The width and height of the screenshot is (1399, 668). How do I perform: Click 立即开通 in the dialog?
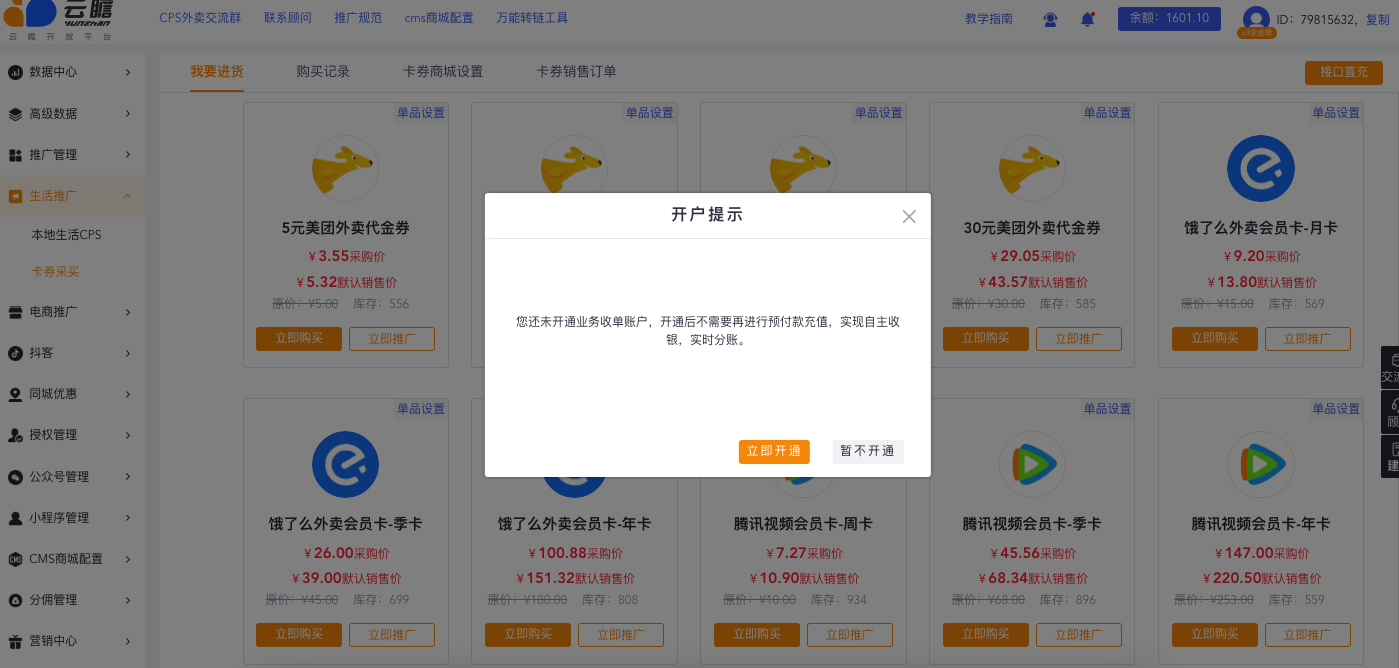(x=774, y=451)
